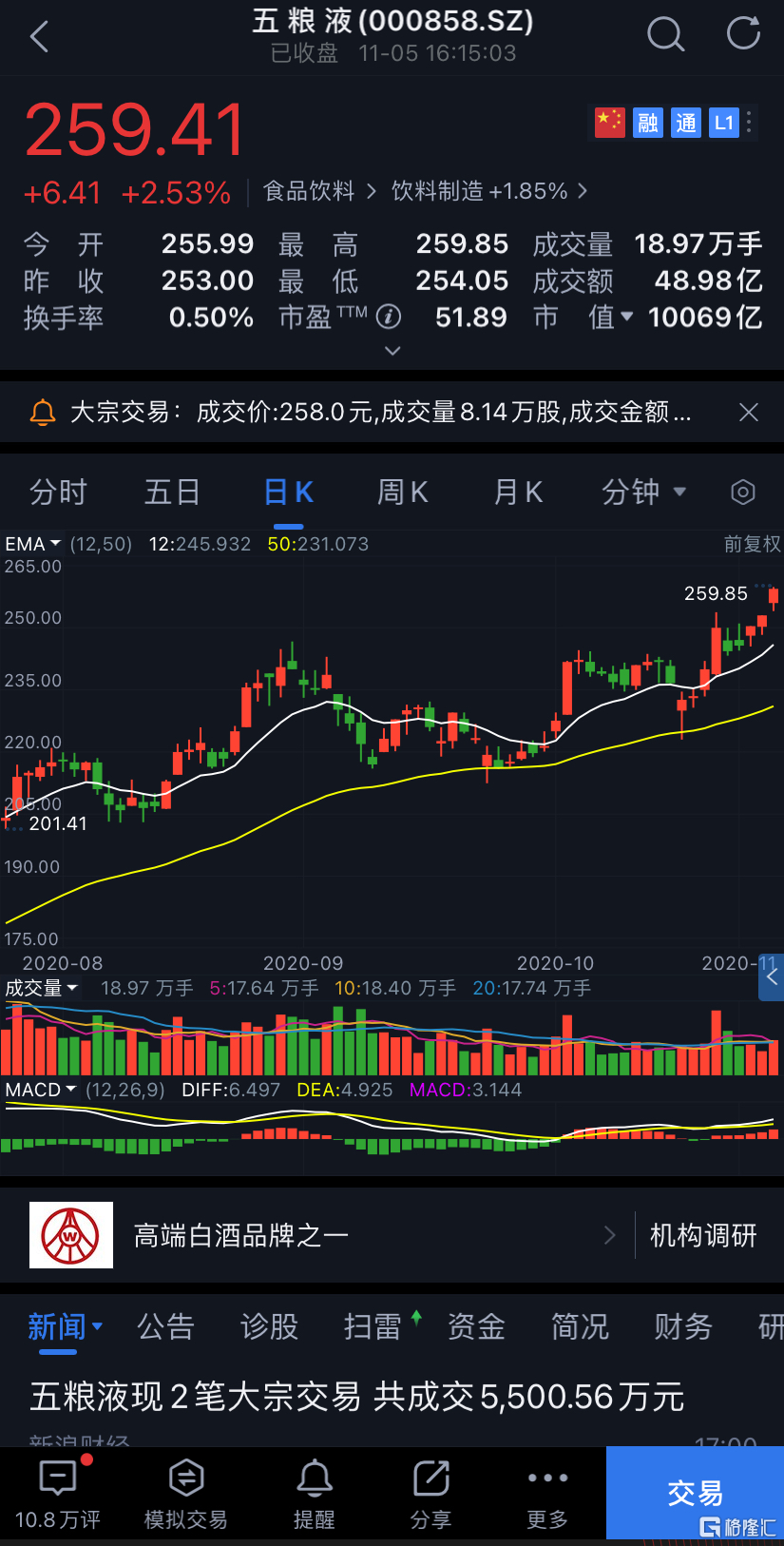Open the 诊股 diagnosis tab
784x1546 pixels.
[269, 1326]
